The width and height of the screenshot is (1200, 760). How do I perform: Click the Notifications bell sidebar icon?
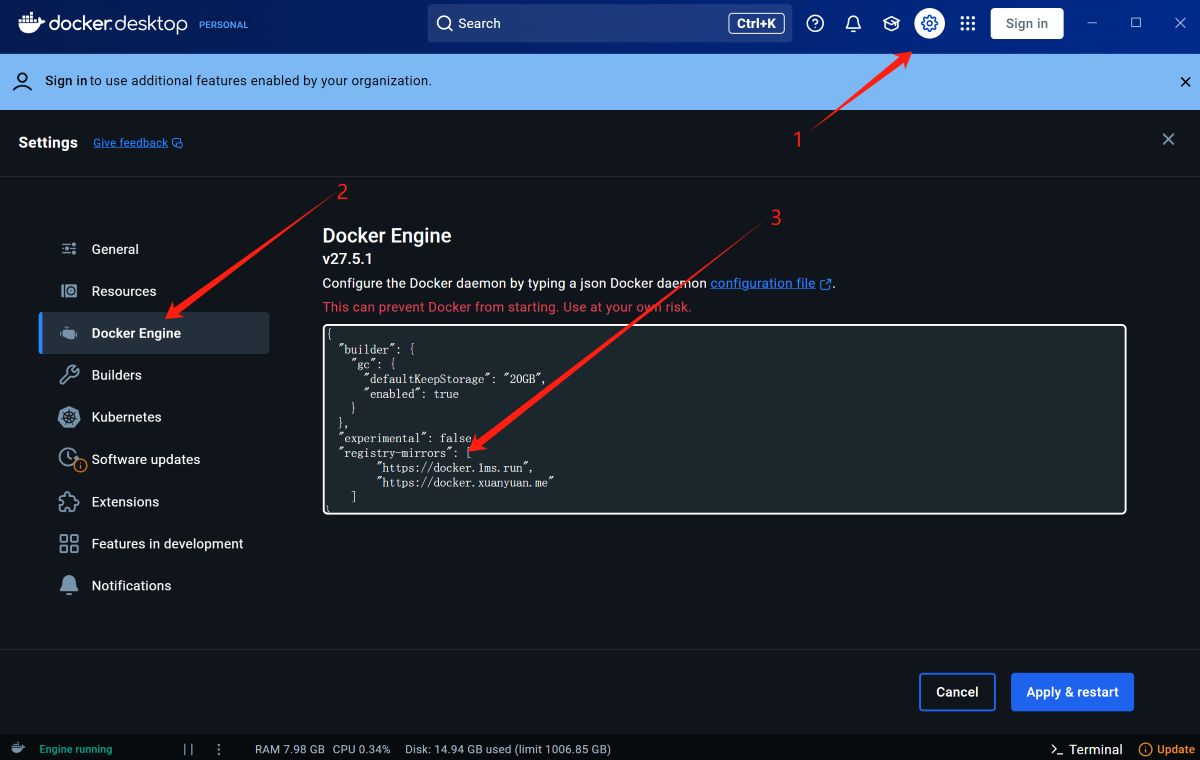(x=69, y=585)
